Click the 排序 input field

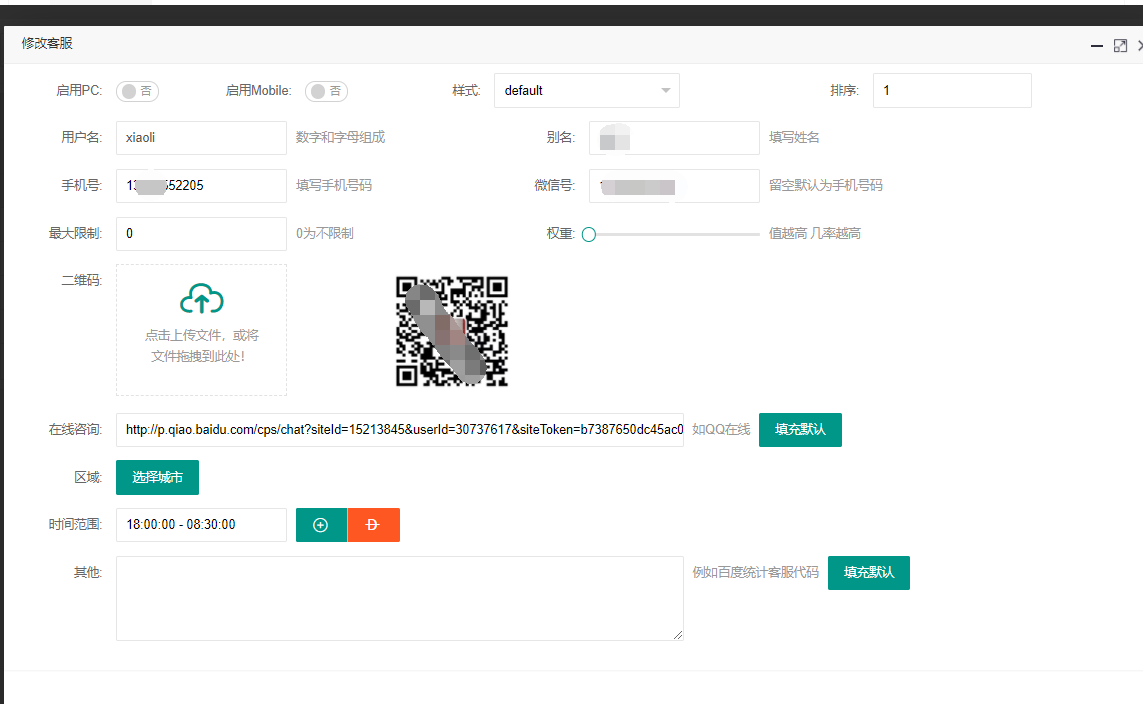pyautogui.click(x=952, y=90)
